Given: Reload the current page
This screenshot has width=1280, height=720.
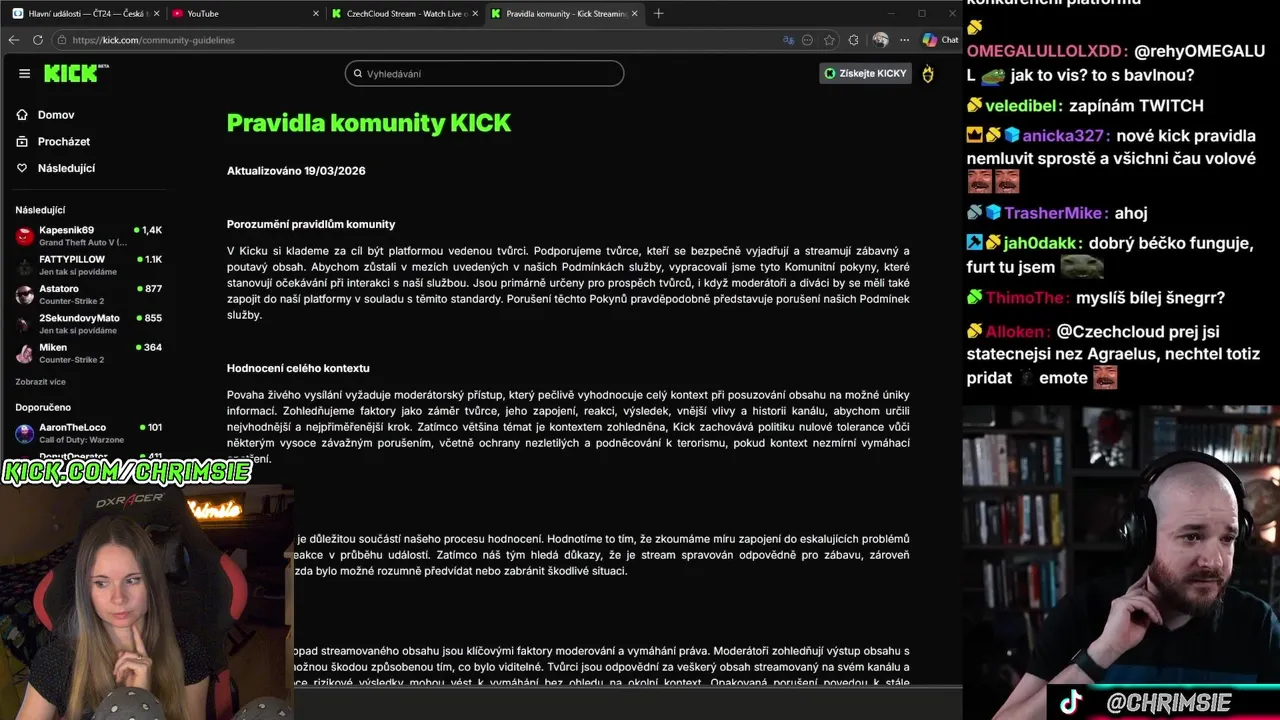Looking at the screenshot, I should [38, 40].
